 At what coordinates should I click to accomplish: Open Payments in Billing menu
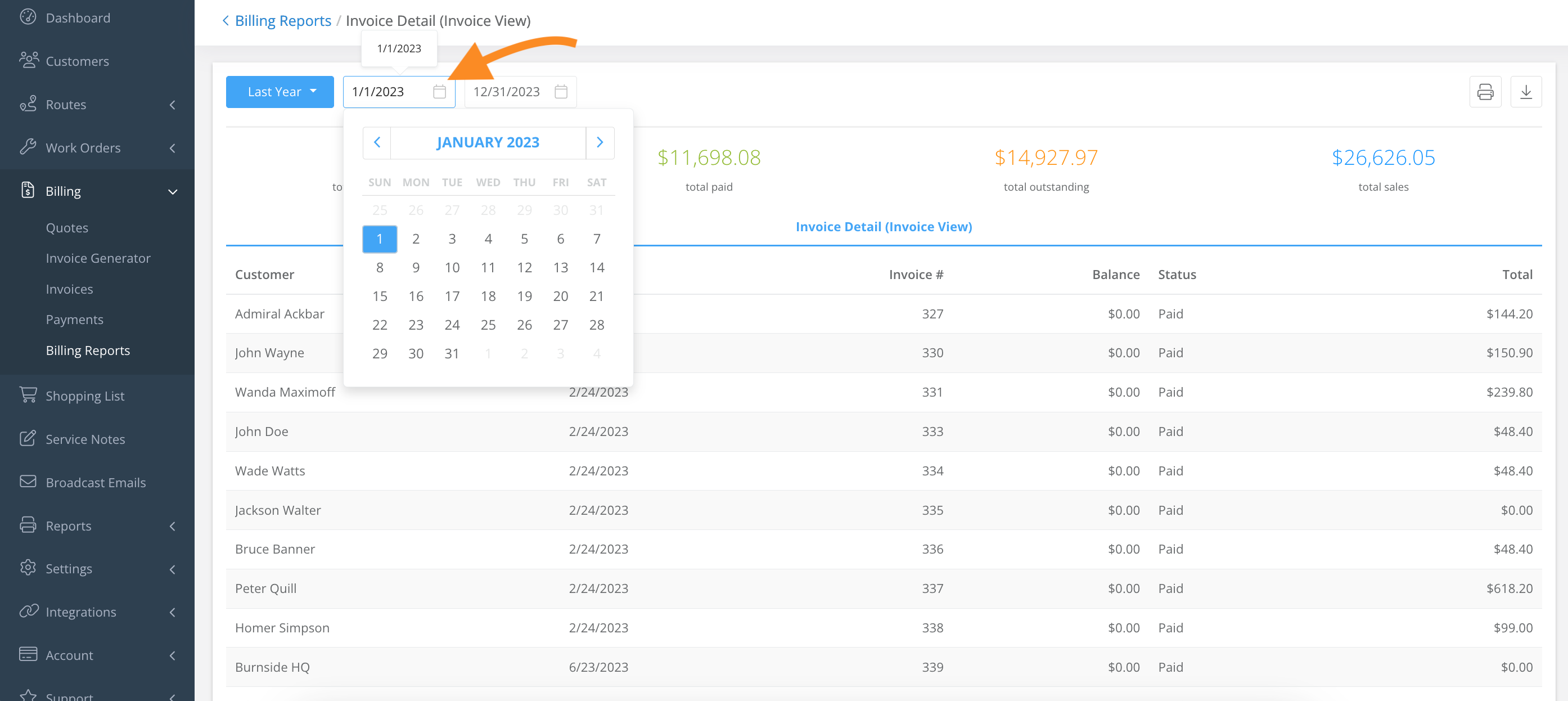click(74, 320)
